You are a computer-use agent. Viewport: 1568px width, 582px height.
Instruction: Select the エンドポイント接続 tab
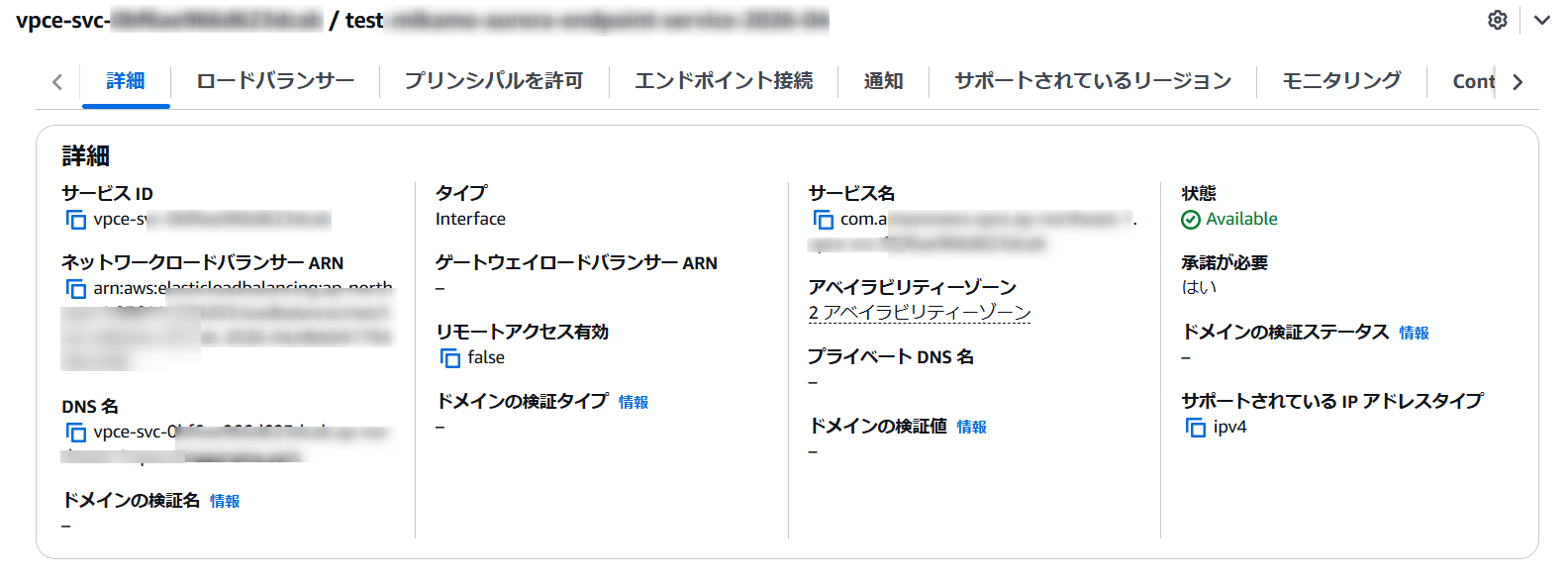724,81
